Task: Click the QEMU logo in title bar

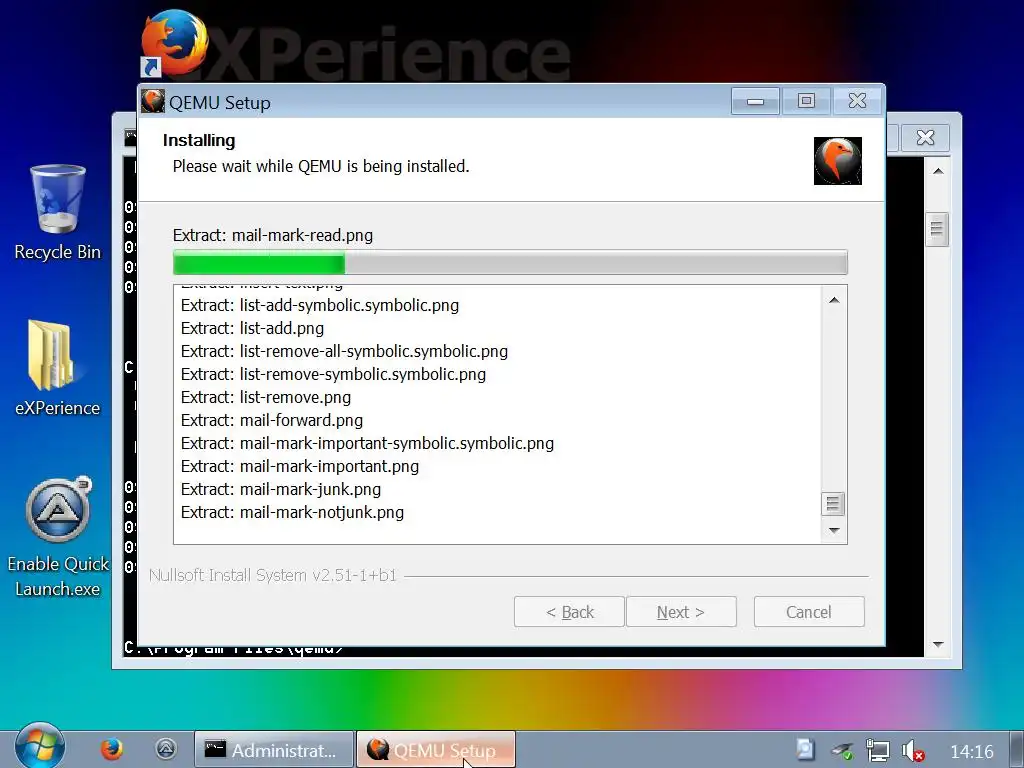Action: tap(153, 102)
